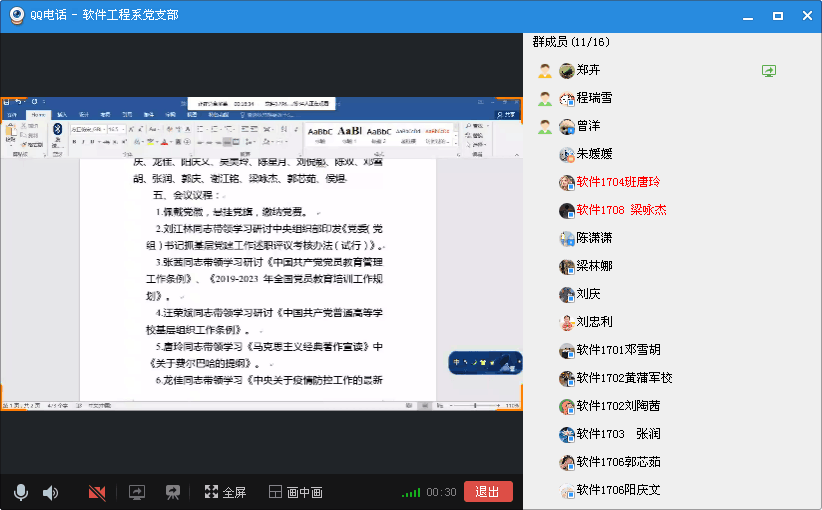Start screen sharing from bottom toolbar
822x510 pixels.
coord(137,492)
